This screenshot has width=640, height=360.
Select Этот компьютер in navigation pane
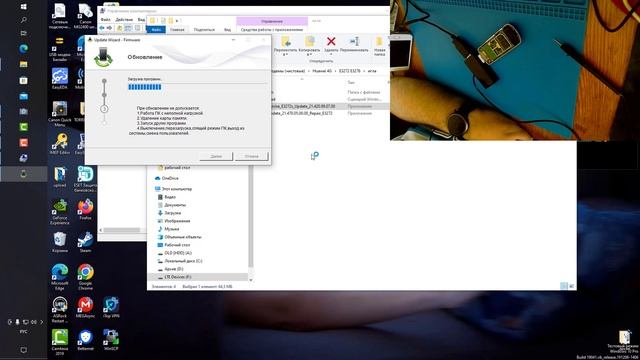click(x=173, y=189)
